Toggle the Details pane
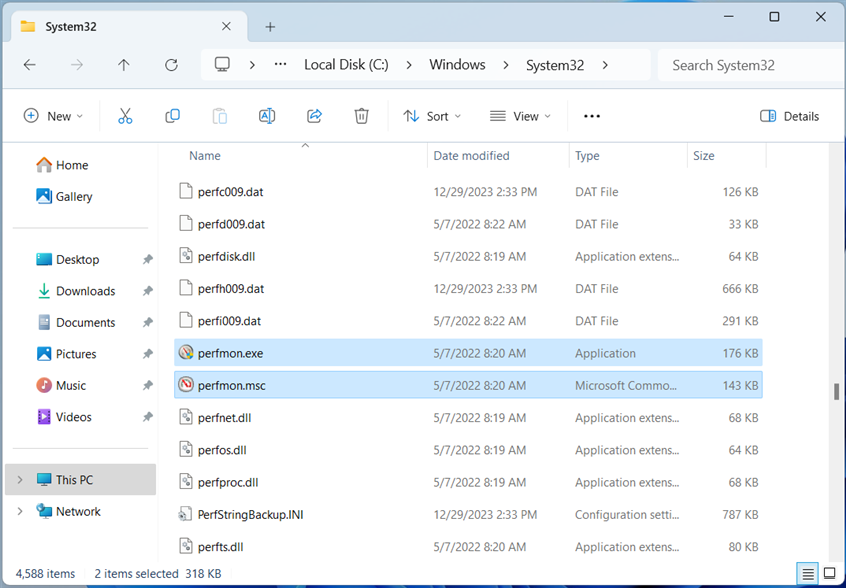The width and height of the screenshot is (846, 588). point(789,116)
